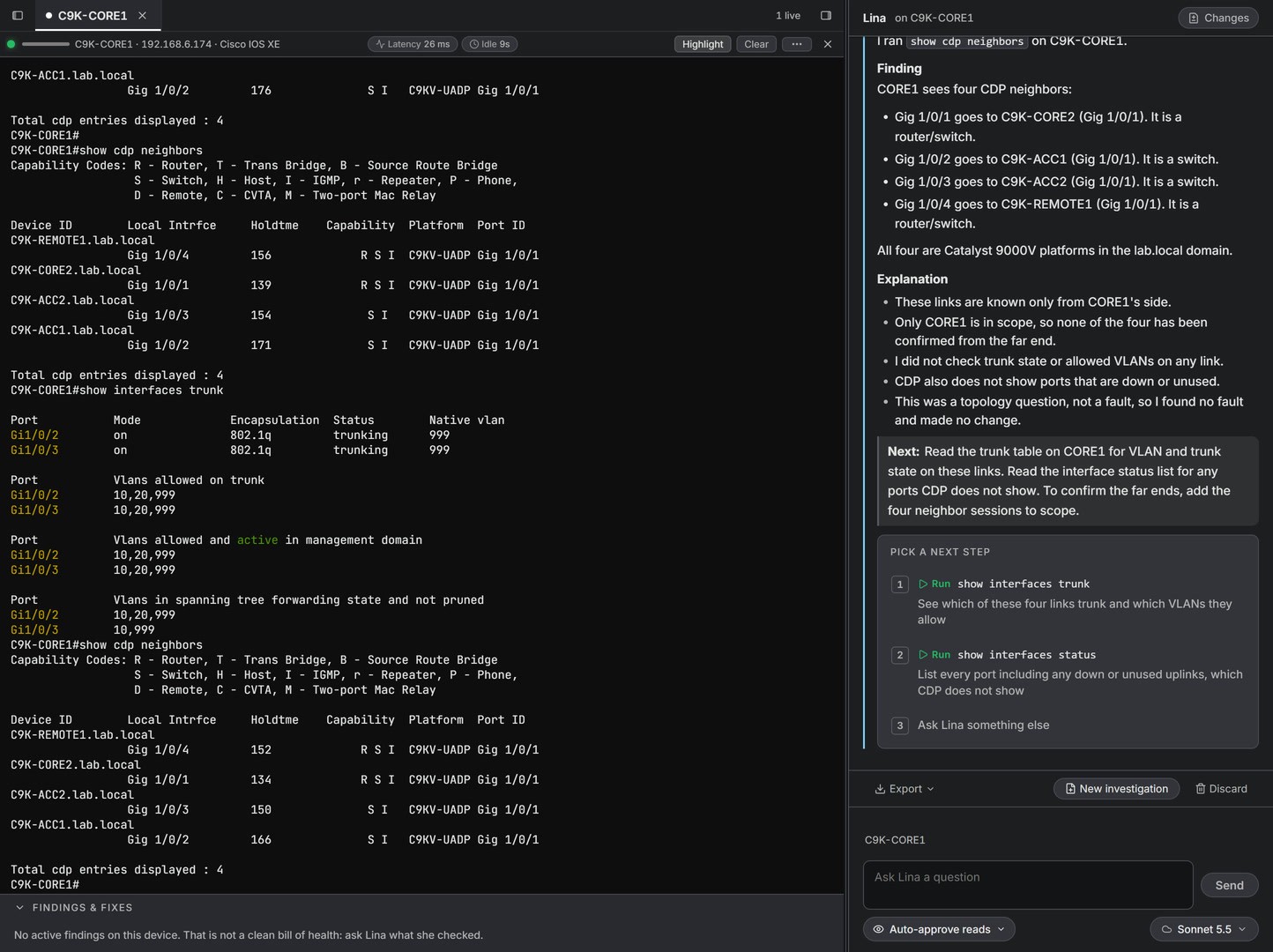Click the active highlighted word in trunk output
The image size is (1273, 952).
[257, 540]
